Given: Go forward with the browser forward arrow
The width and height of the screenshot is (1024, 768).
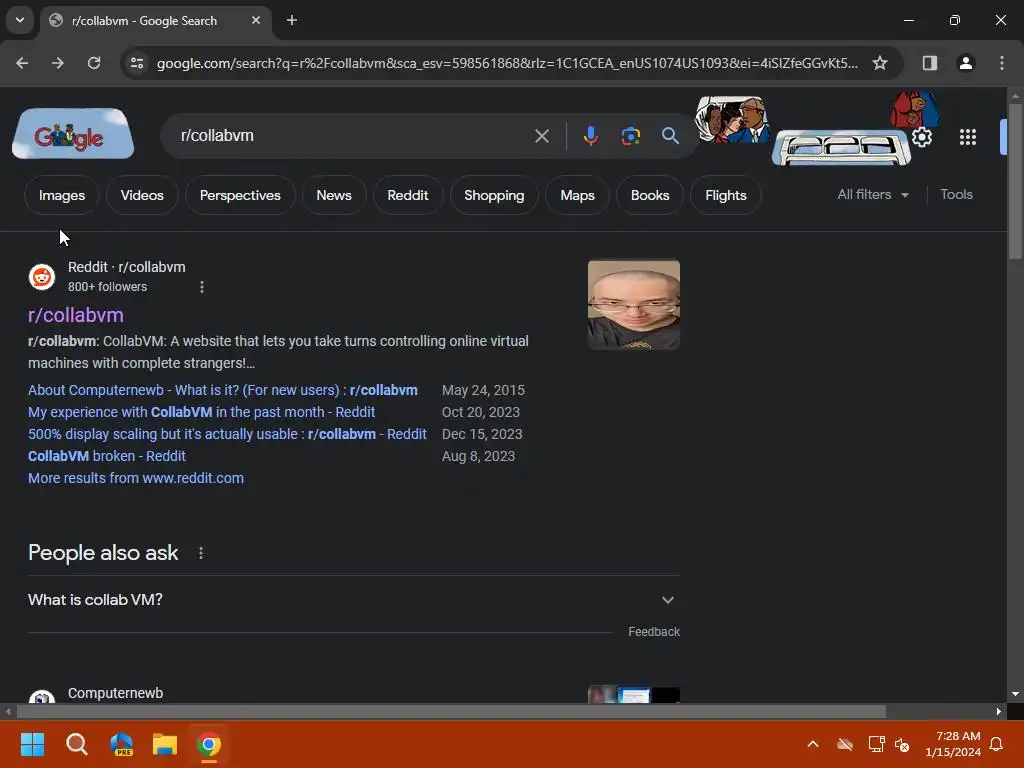Looking at the screenshot, I should (58, 63).
